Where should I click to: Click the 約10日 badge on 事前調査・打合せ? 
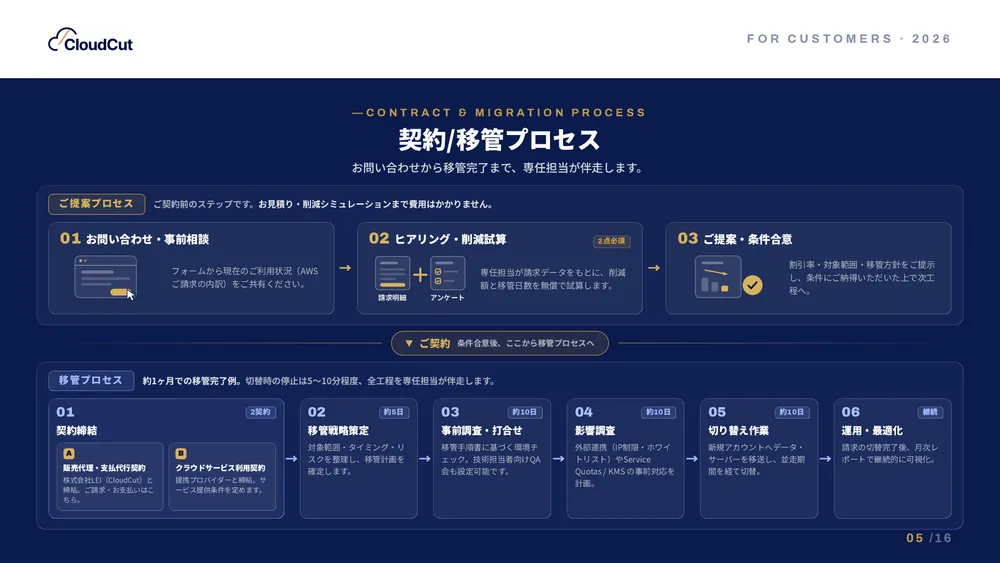tap(525, 413)
